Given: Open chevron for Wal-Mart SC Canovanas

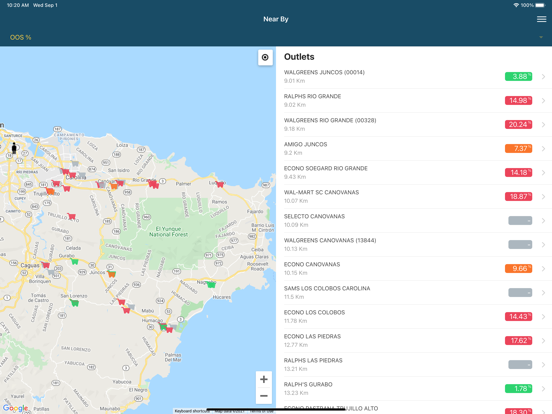Looking at the screenshot, I should (543, 196).
